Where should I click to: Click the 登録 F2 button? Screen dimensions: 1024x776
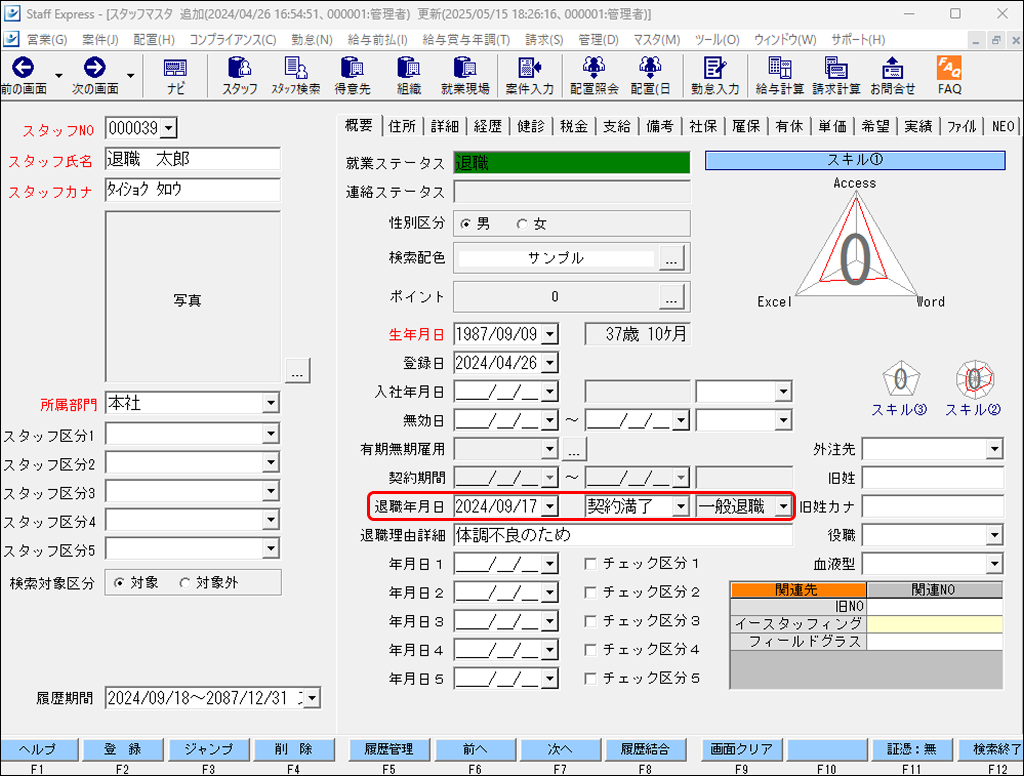(123, 749)
